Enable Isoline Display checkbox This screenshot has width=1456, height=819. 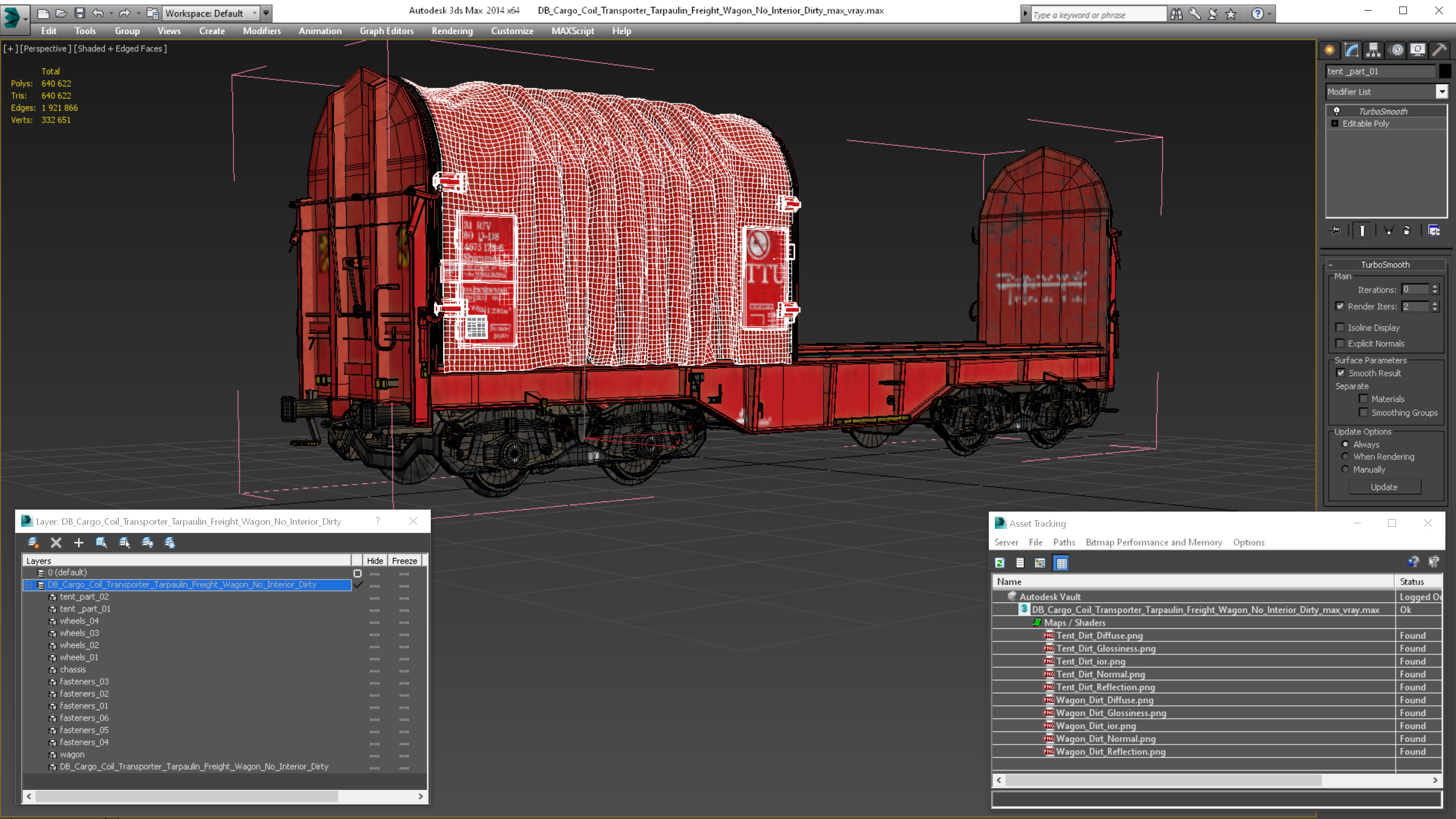1340,327
